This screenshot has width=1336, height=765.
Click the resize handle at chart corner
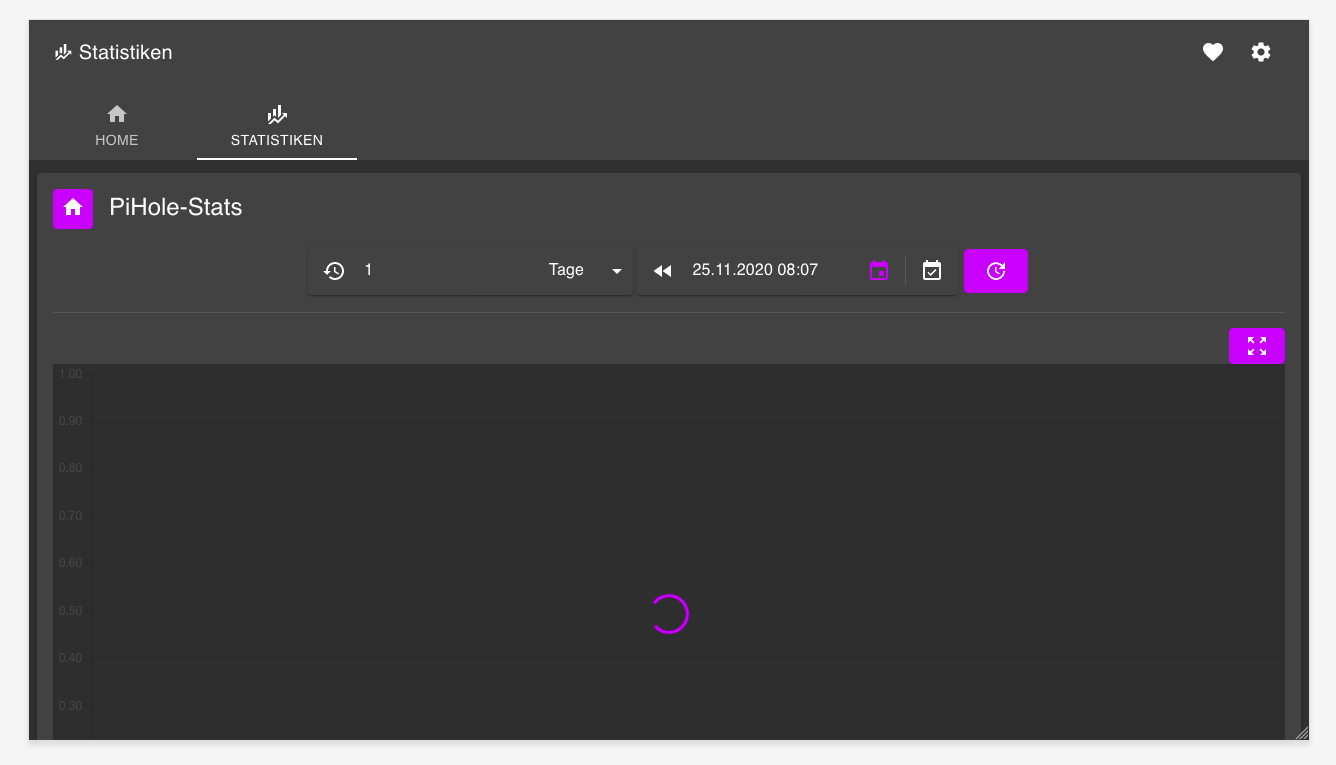pos(1301,733)
